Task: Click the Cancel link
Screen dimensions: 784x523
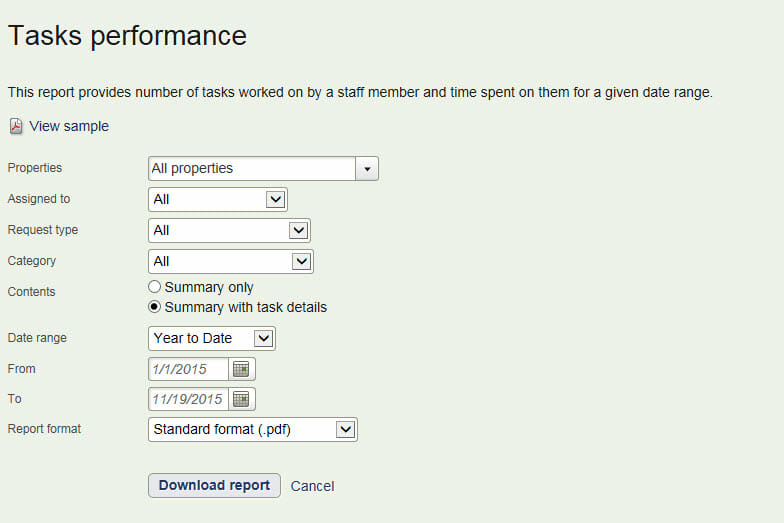Action: click(312, 486)
